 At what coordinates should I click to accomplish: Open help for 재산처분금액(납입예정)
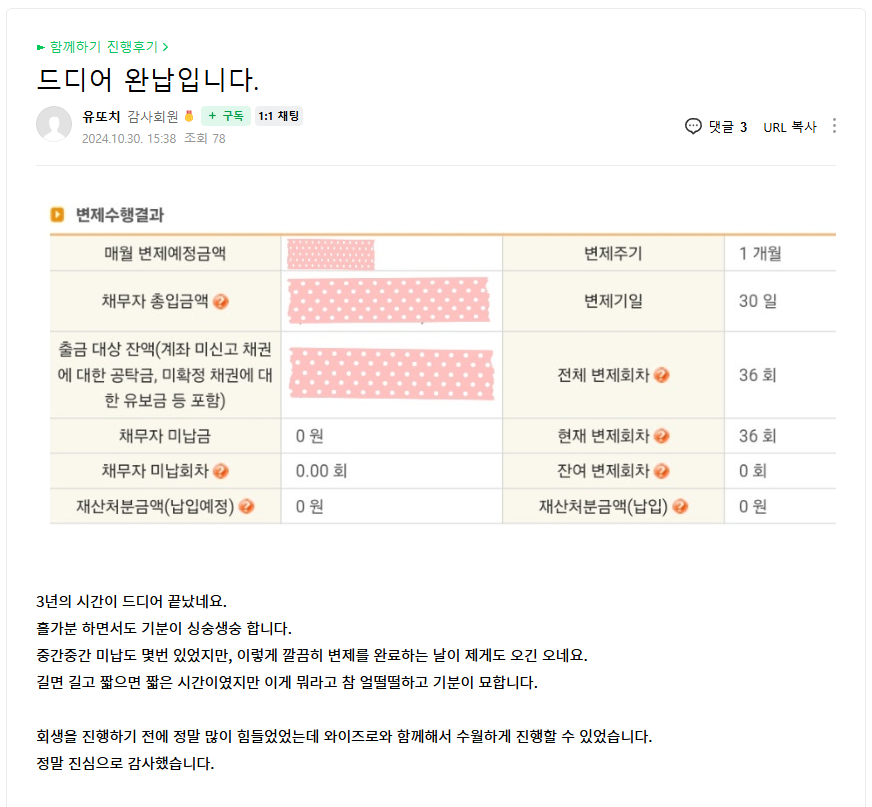click(247, 507)
